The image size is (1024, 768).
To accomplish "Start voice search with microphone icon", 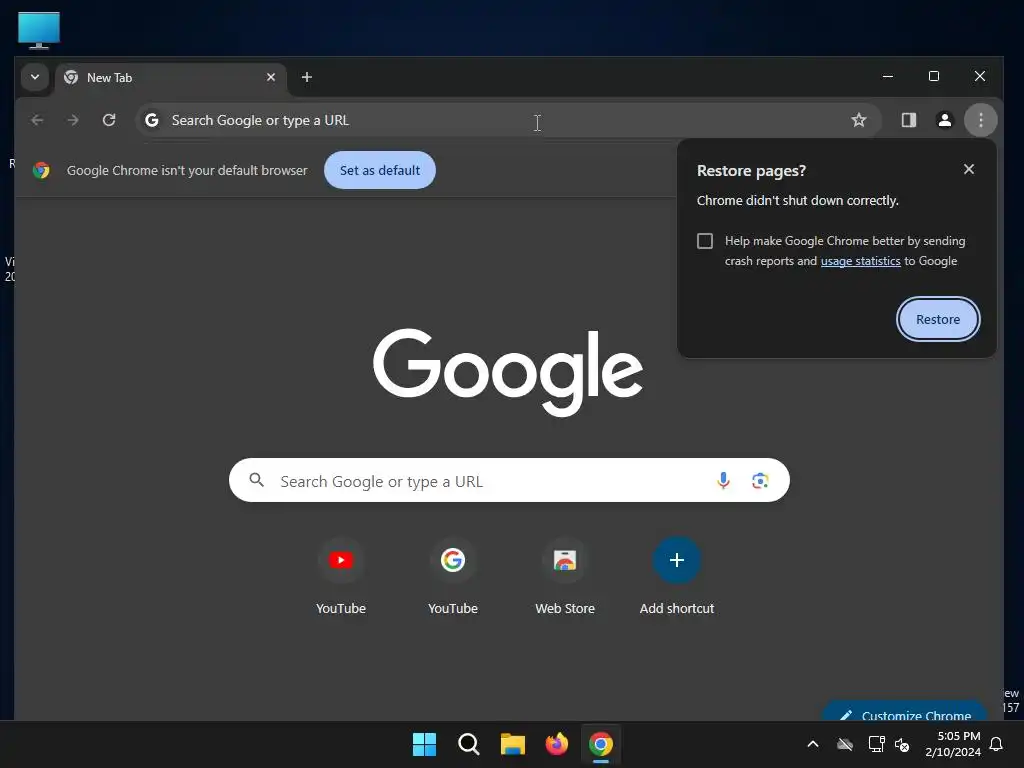I will (723, 481).
